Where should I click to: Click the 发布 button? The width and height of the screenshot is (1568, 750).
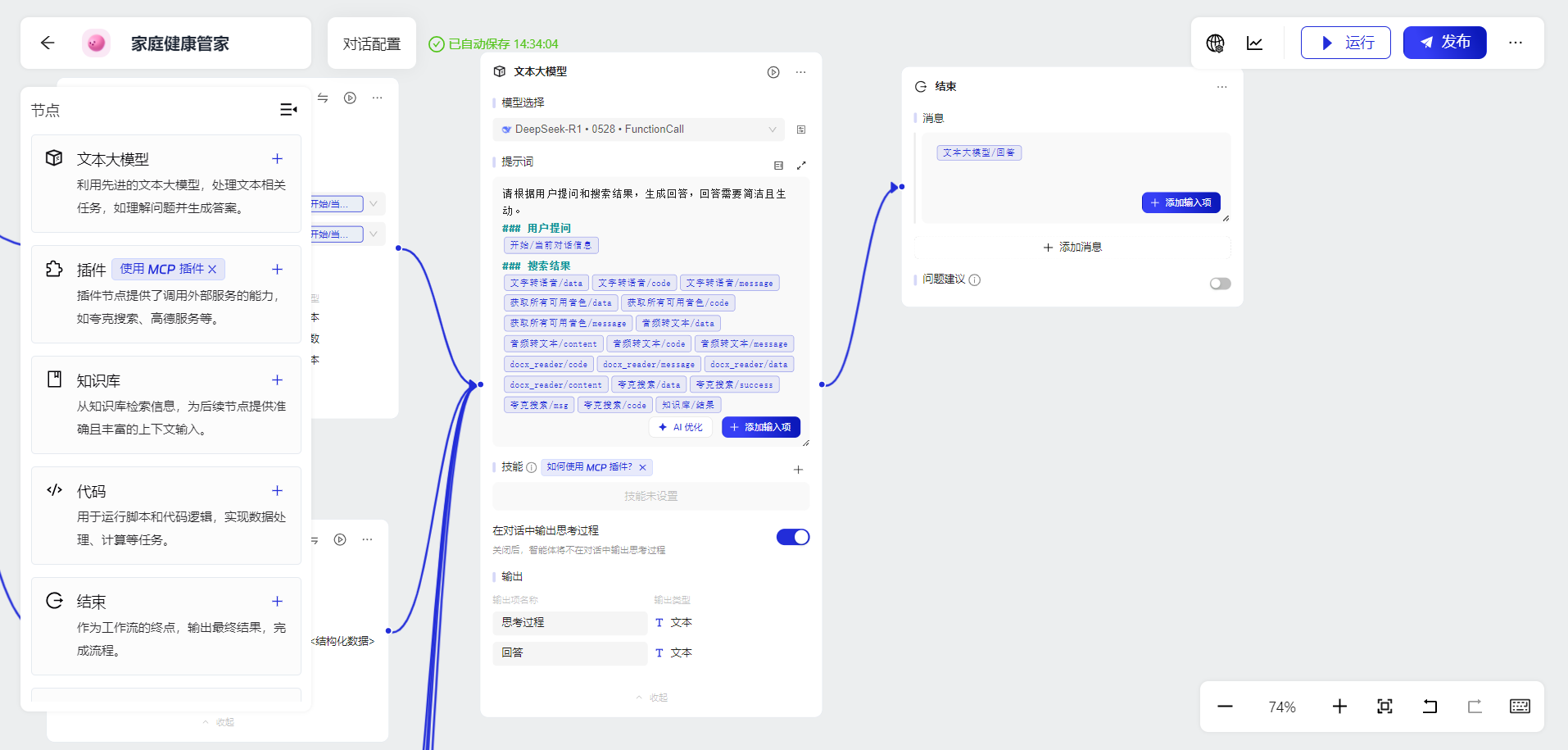click(x=1444, y=43)
